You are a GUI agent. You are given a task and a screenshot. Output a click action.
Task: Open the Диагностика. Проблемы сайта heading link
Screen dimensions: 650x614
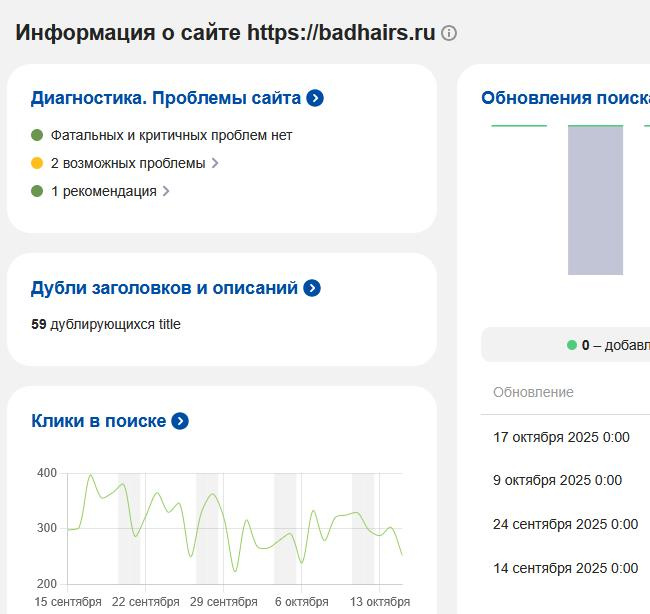click(x=166, y=98)
